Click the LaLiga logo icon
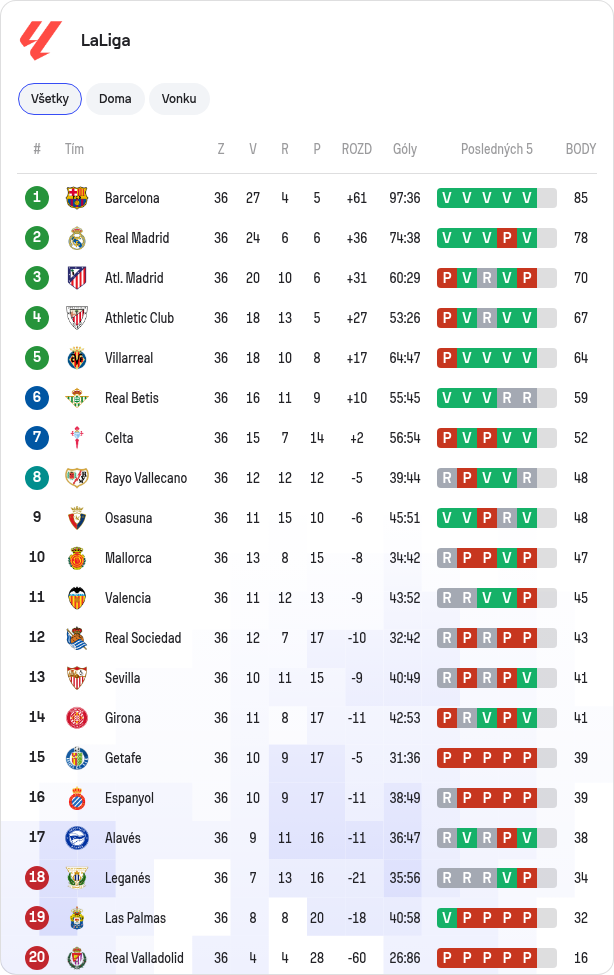Image resolution: width=614 pixels, height=975 pixels. coord(41,40)
